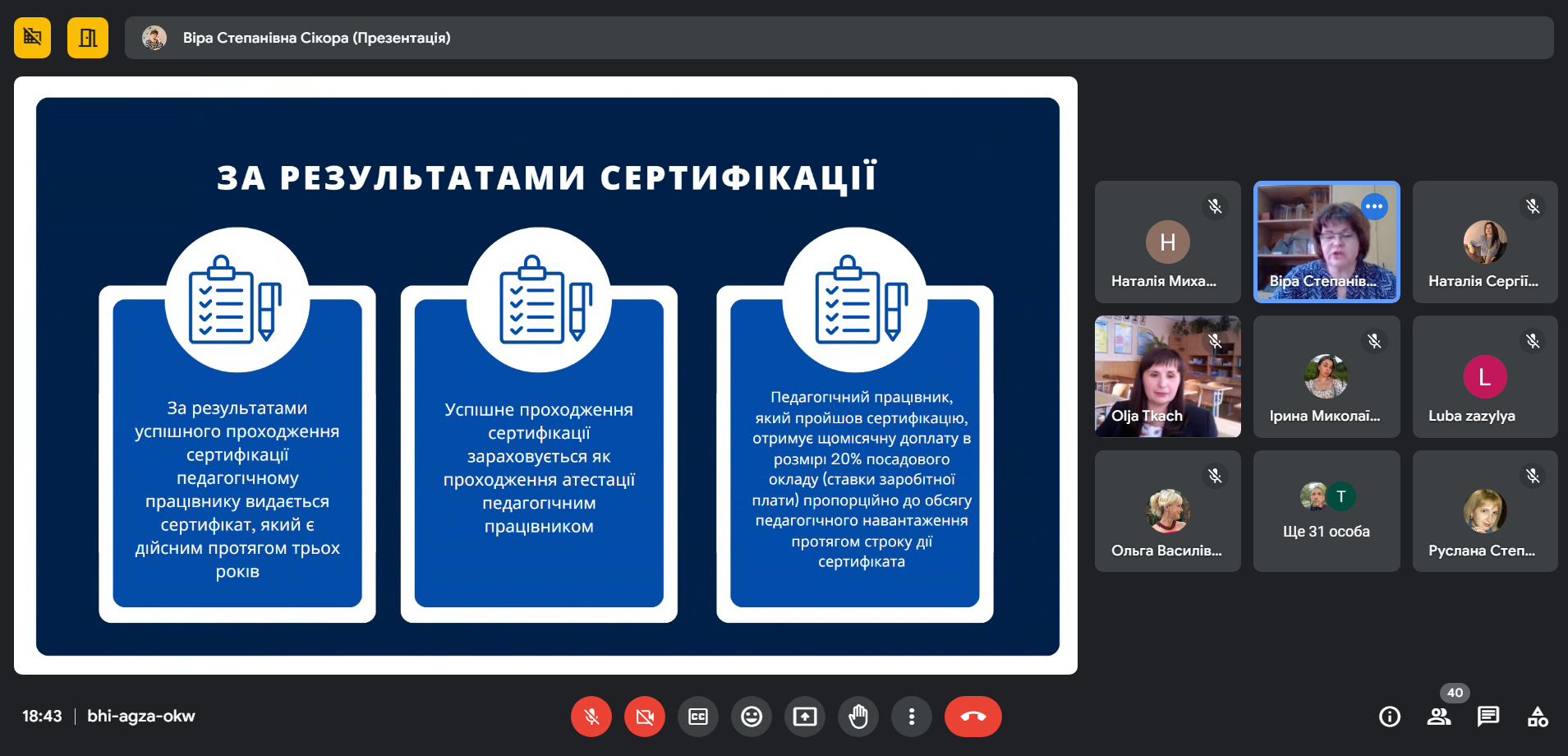The width and height of the screenshot is (1568, 756).
Task: Select the Olja Tkach video tile
Action: point(1168,376)
